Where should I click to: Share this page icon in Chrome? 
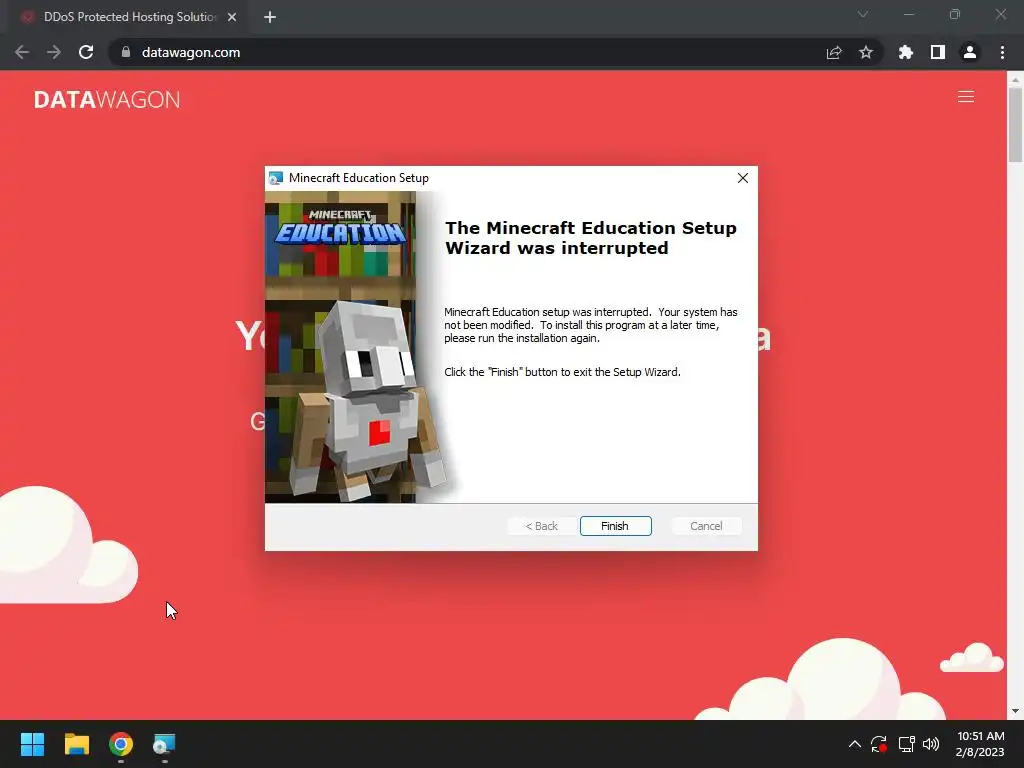pos(834,52)
